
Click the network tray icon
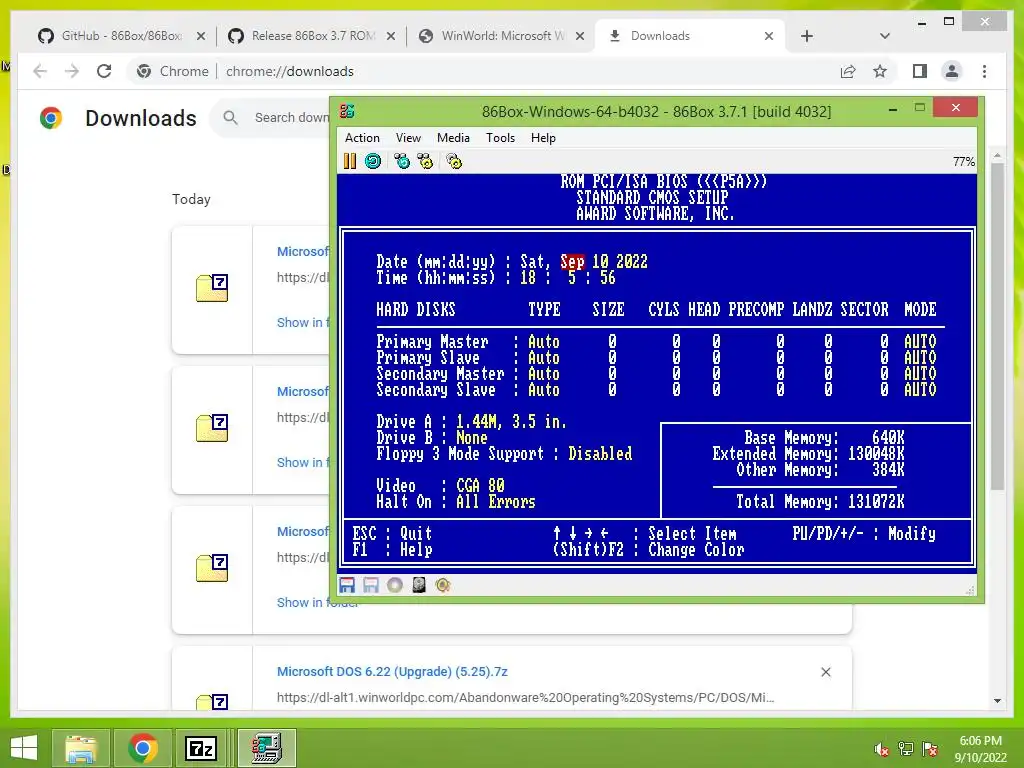coord(906,749)
